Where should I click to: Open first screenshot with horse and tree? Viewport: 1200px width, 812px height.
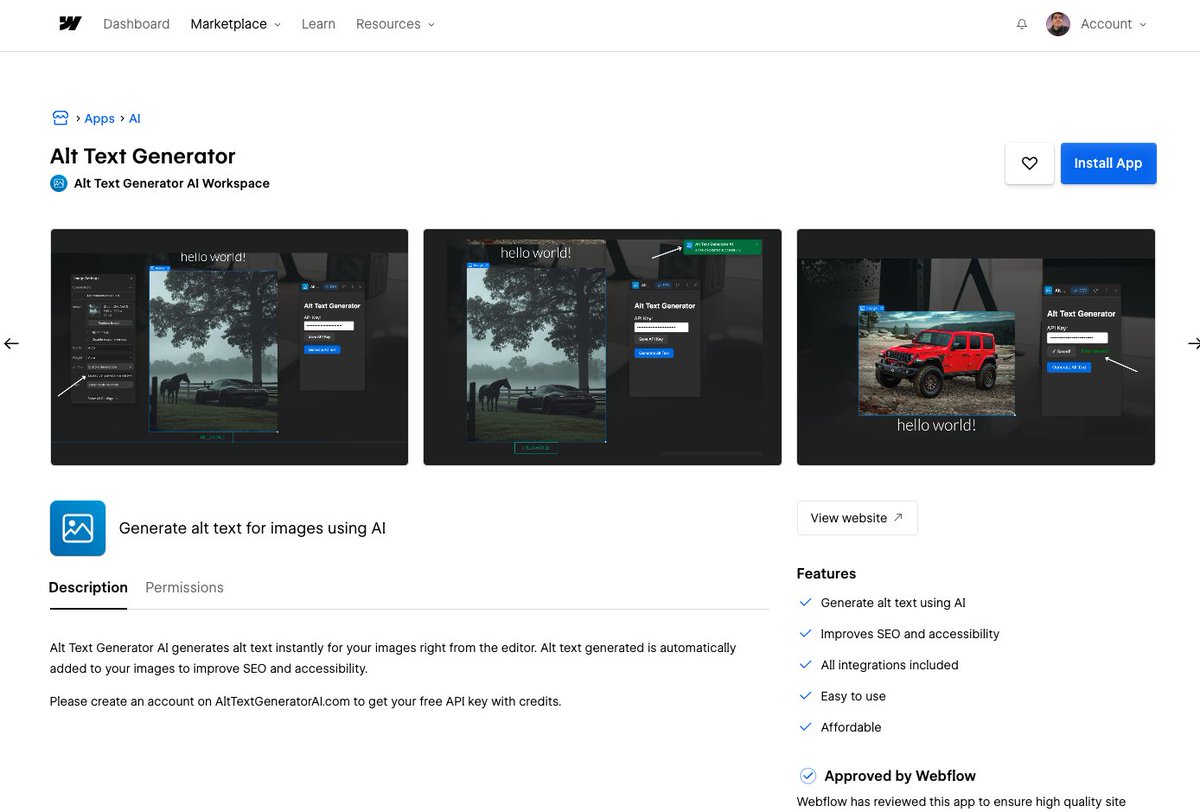tap(229, 347)
